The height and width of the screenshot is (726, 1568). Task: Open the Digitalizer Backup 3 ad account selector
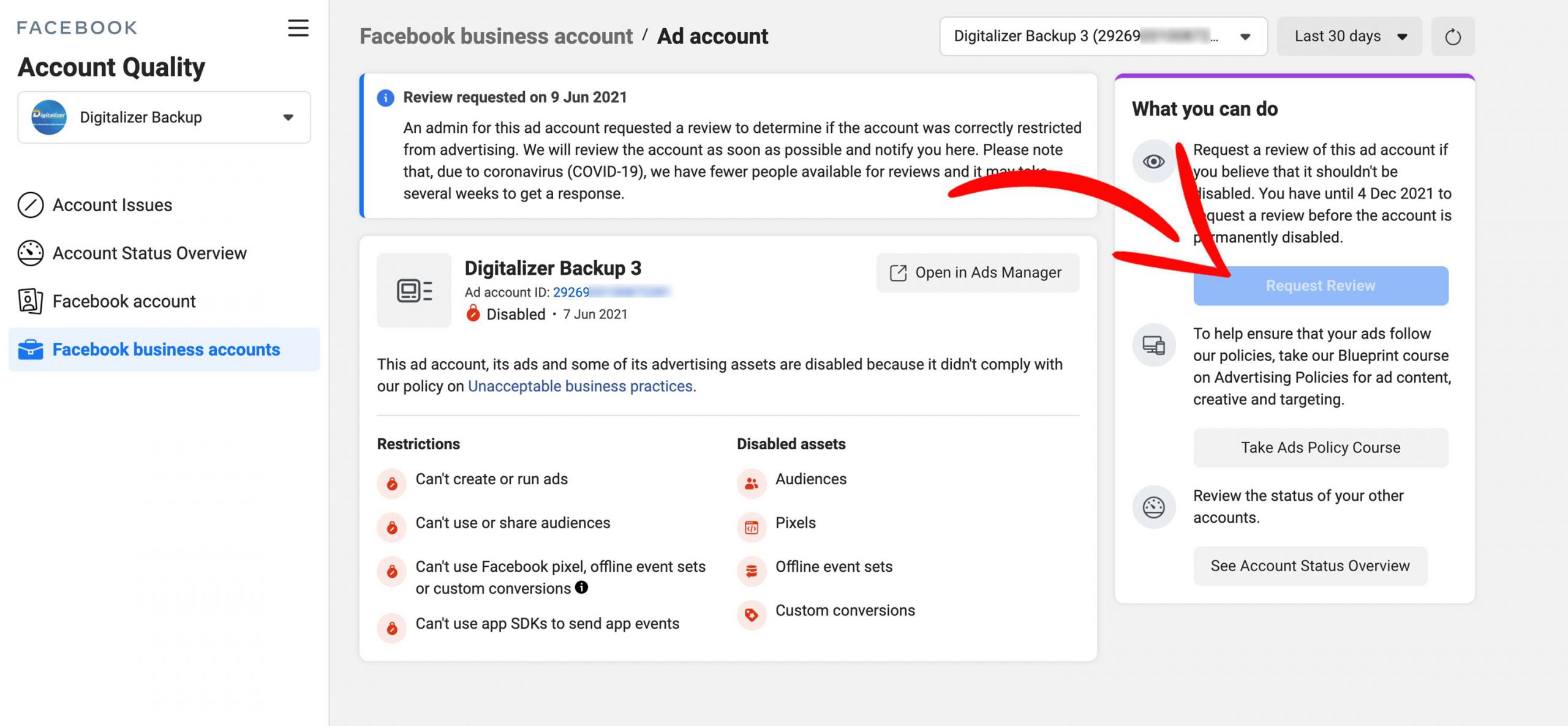[1102, 37]
